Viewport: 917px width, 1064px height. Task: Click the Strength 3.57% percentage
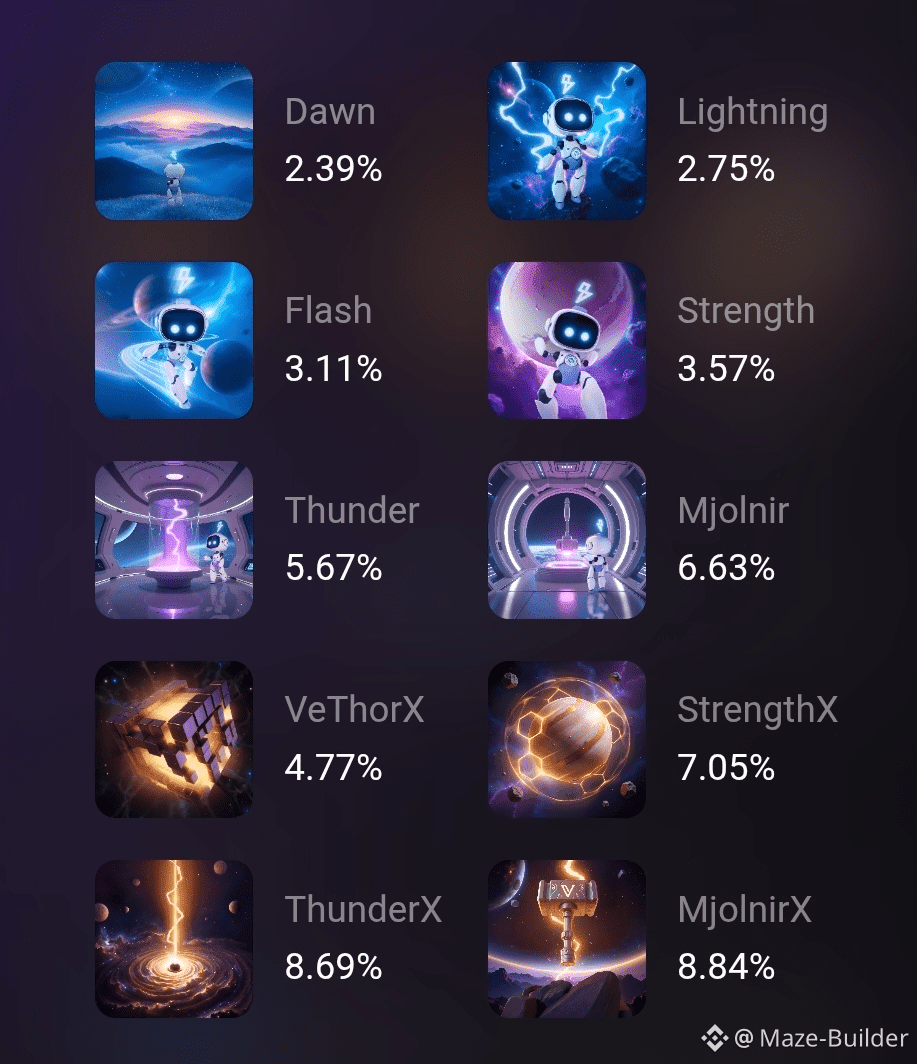726,368
